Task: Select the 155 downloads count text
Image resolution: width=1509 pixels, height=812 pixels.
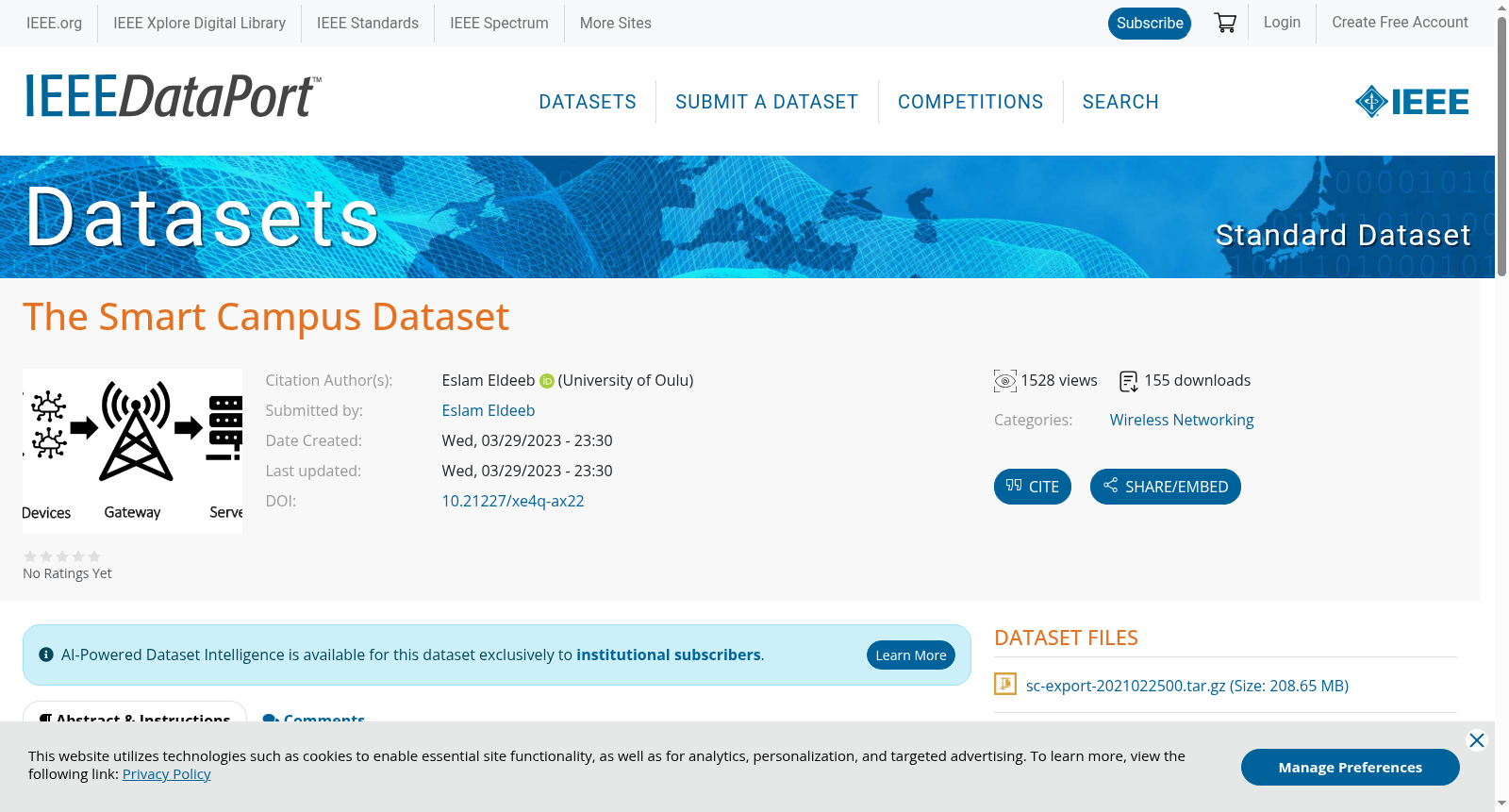Action: pyautogui.click(x=1198, y=381)
